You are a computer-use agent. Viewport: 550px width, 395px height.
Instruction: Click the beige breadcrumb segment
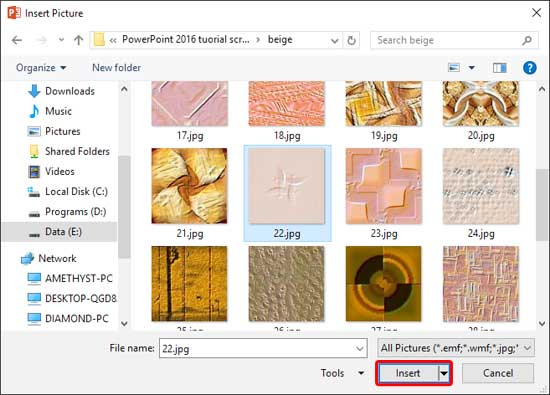coord(280,40)
